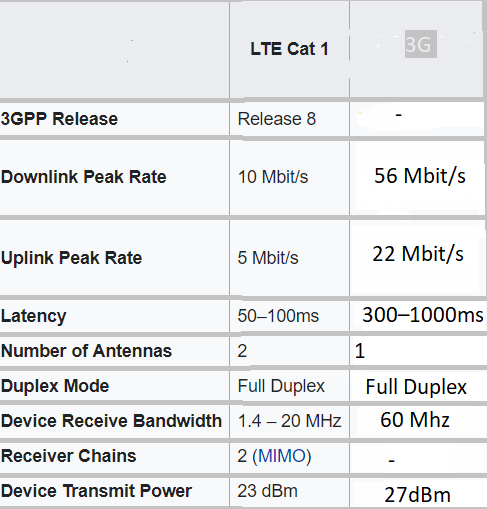
Task: Select the 3GPP Release row label
Action: [x=59, y=119]
